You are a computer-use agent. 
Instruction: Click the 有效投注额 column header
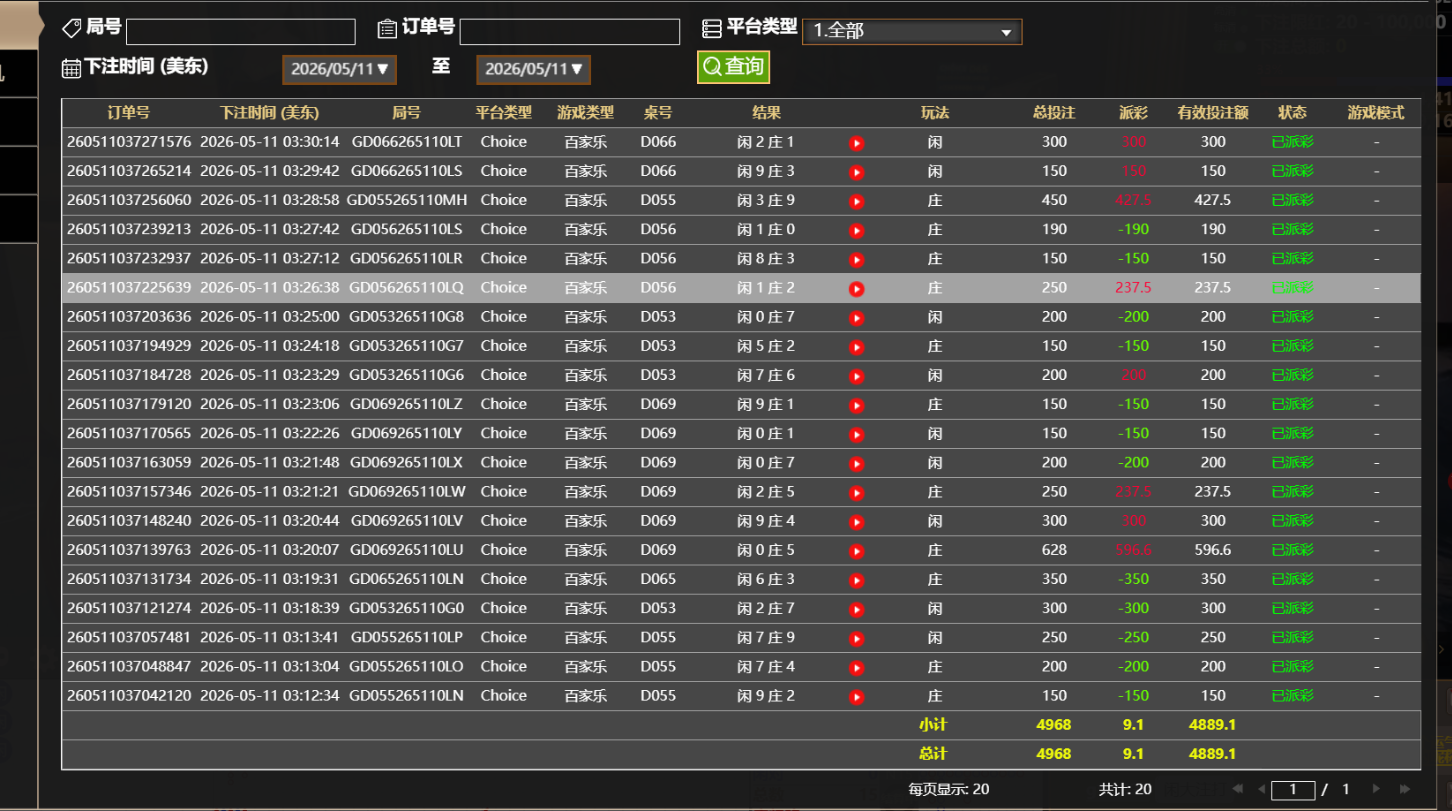pos(1213,113)
